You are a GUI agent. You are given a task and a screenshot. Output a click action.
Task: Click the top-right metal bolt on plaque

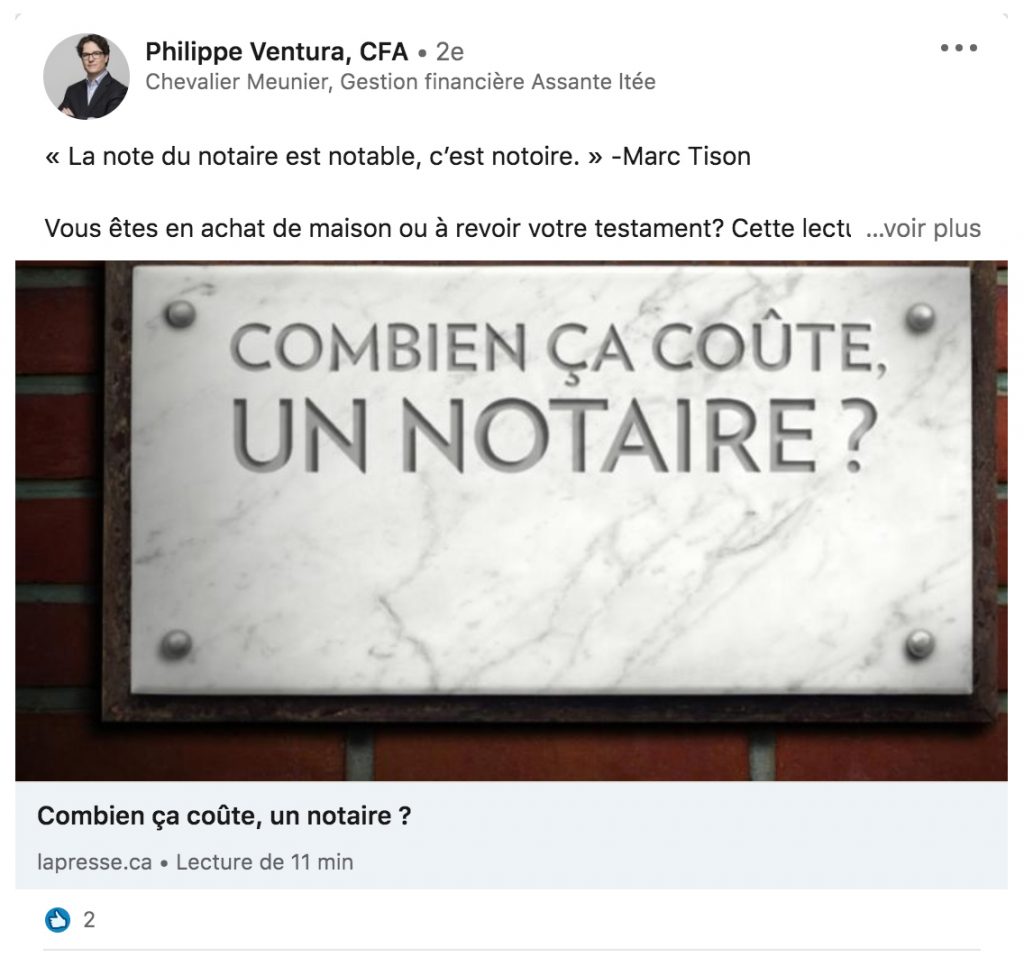pyautogui.click(x=920, y=317)
